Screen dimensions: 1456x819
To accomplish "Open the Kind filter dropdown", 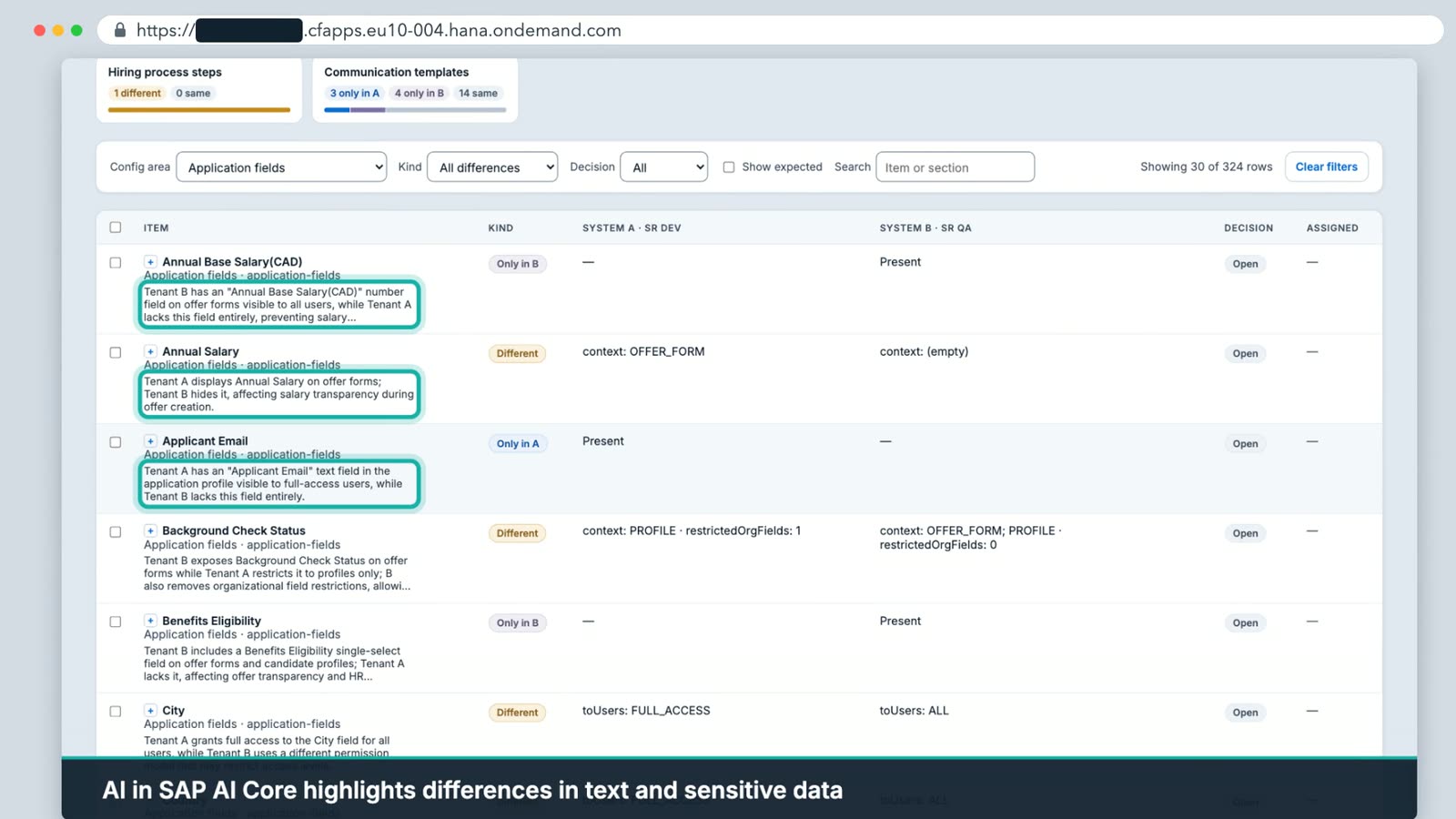I will [492, 167].
